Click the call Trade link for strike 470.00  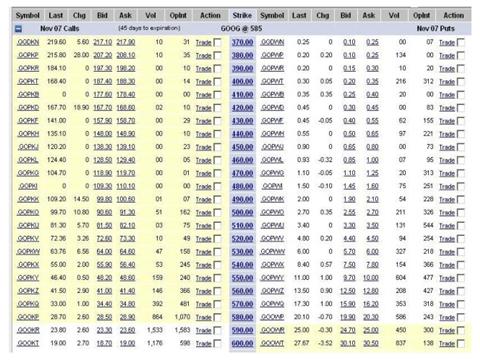(203, 173)
